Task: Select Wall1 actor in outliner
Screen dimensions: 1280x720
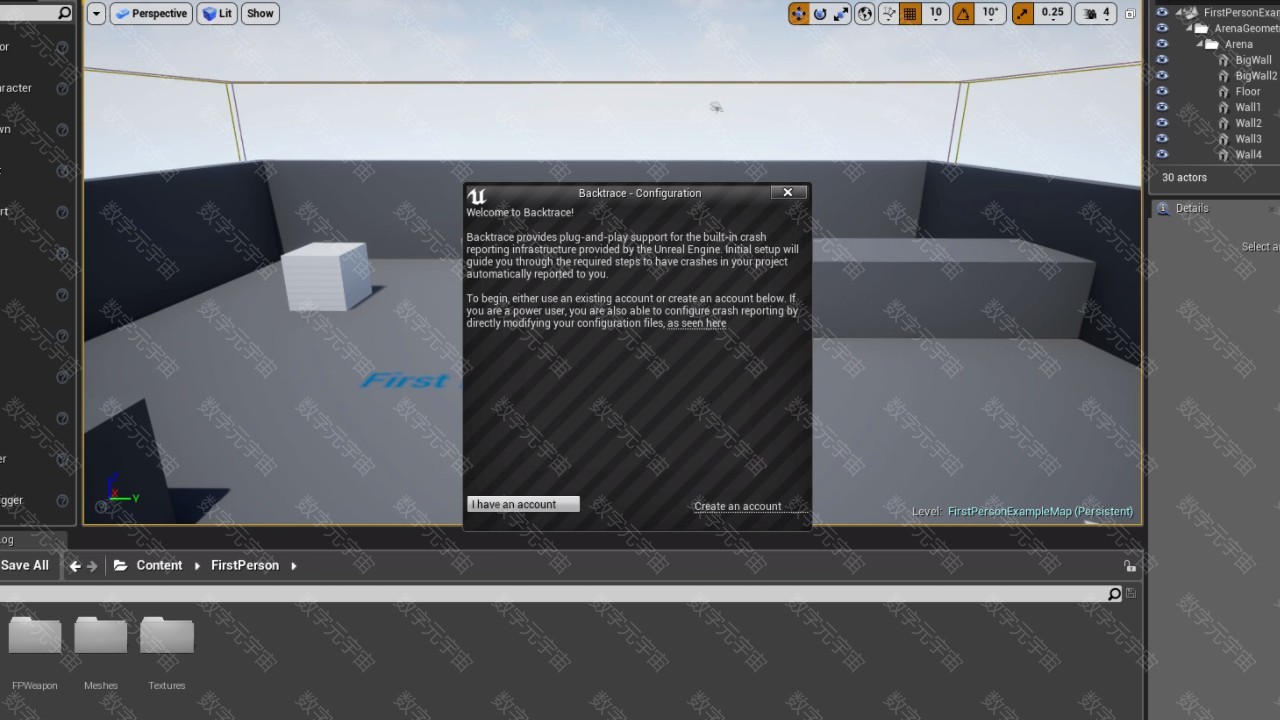Action: click(1248, 107)
